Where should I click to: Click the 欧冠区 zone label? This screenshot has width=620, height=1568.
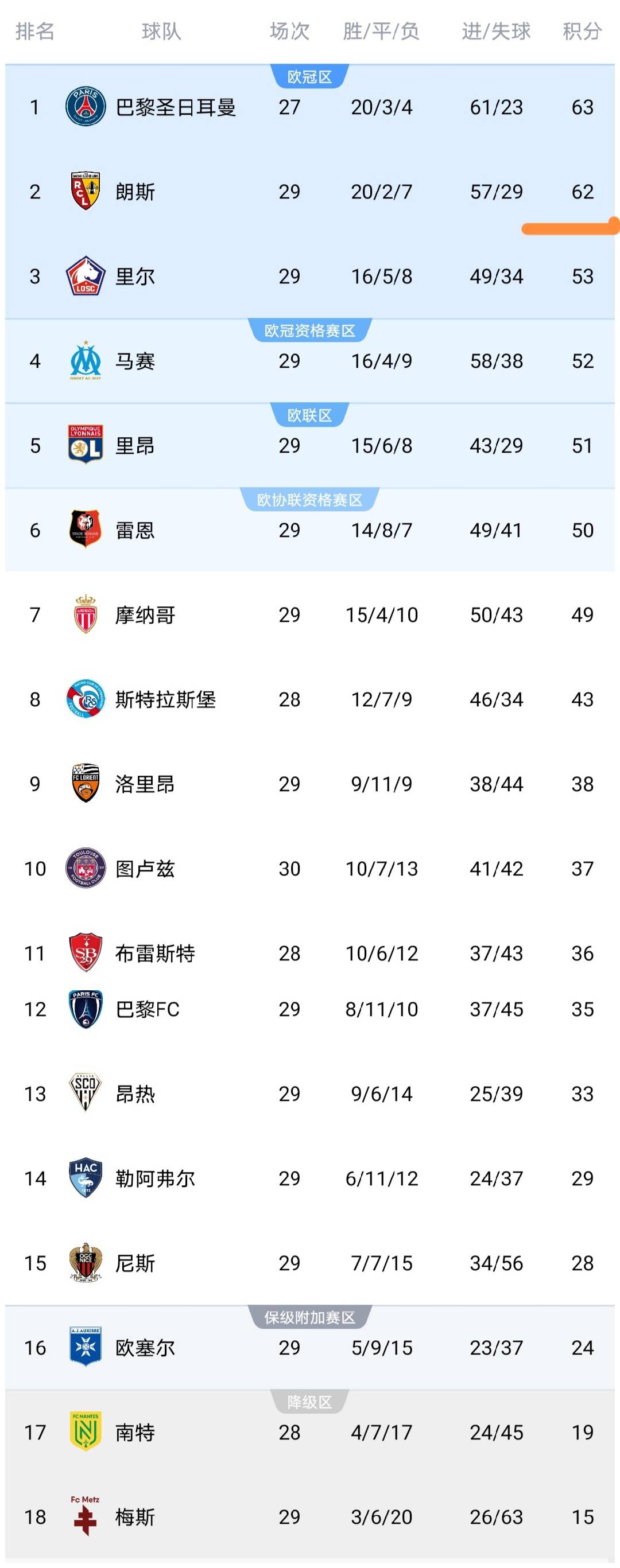(x=309, y=77)
